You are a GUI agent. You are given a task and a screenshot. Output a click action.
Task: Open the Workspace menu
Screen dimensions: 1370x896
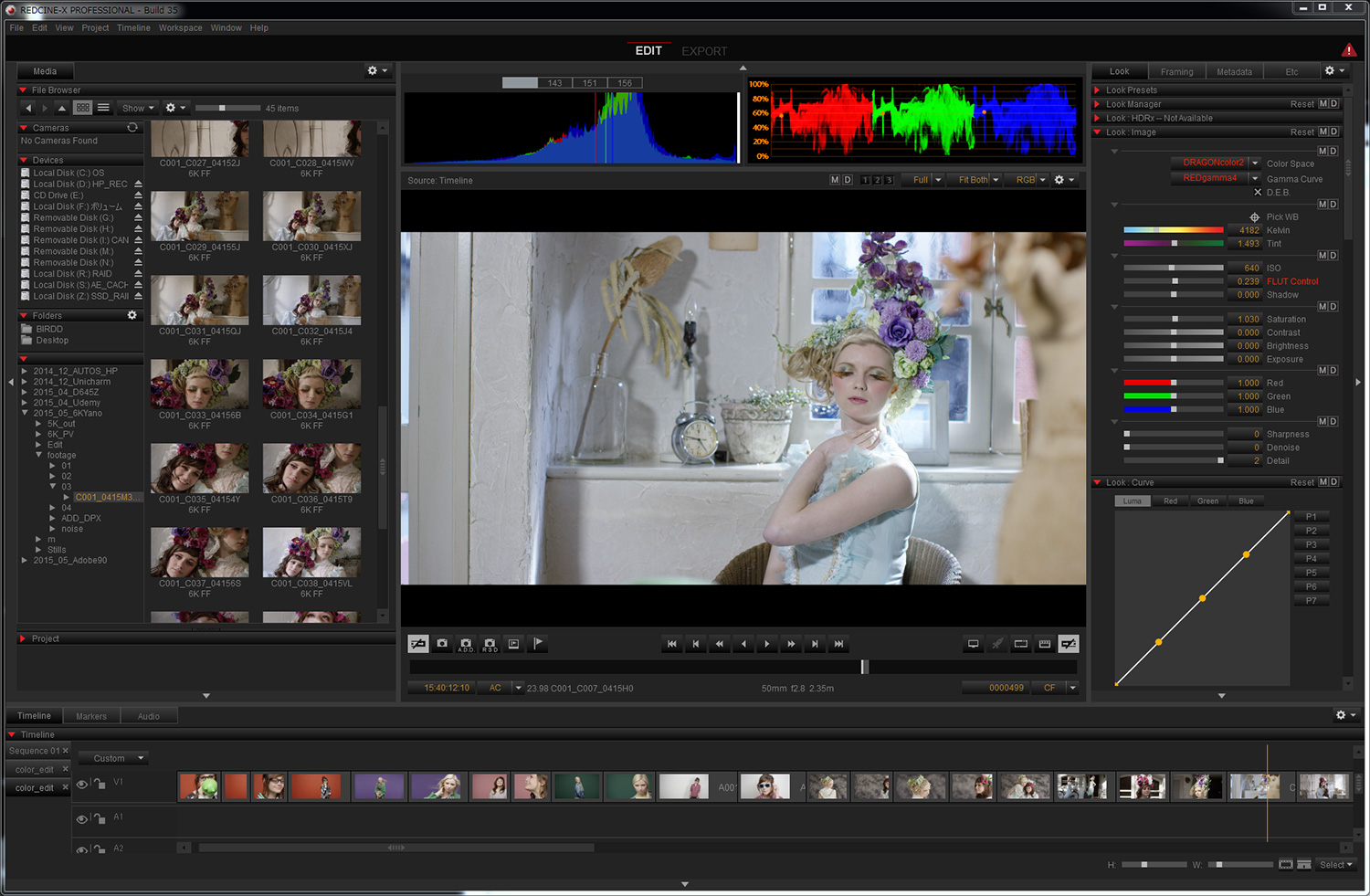(x=180, y=28)
